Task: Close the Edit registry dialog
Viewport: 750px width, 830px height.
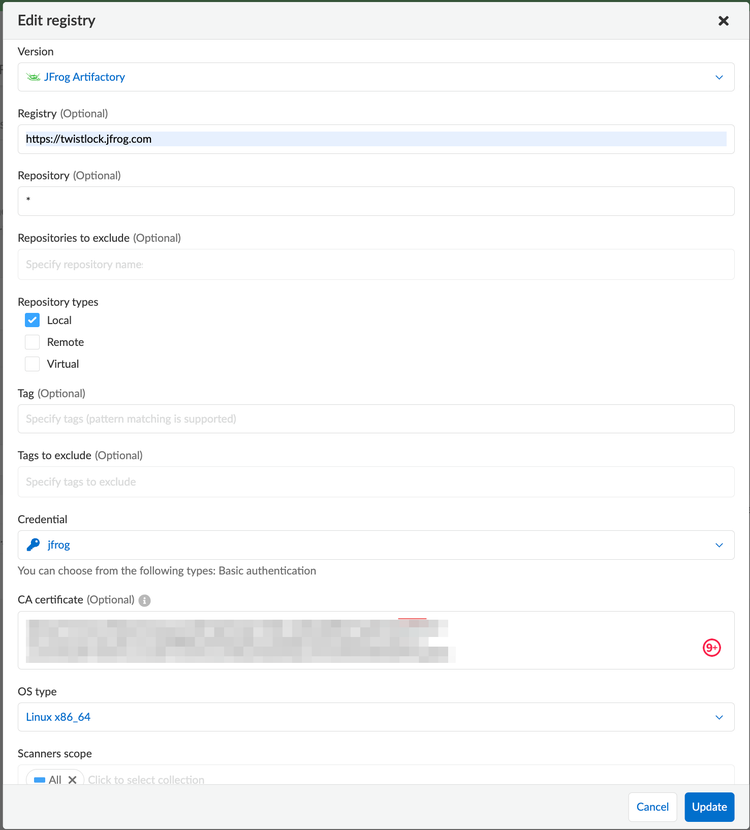Action: pos(723,20)
